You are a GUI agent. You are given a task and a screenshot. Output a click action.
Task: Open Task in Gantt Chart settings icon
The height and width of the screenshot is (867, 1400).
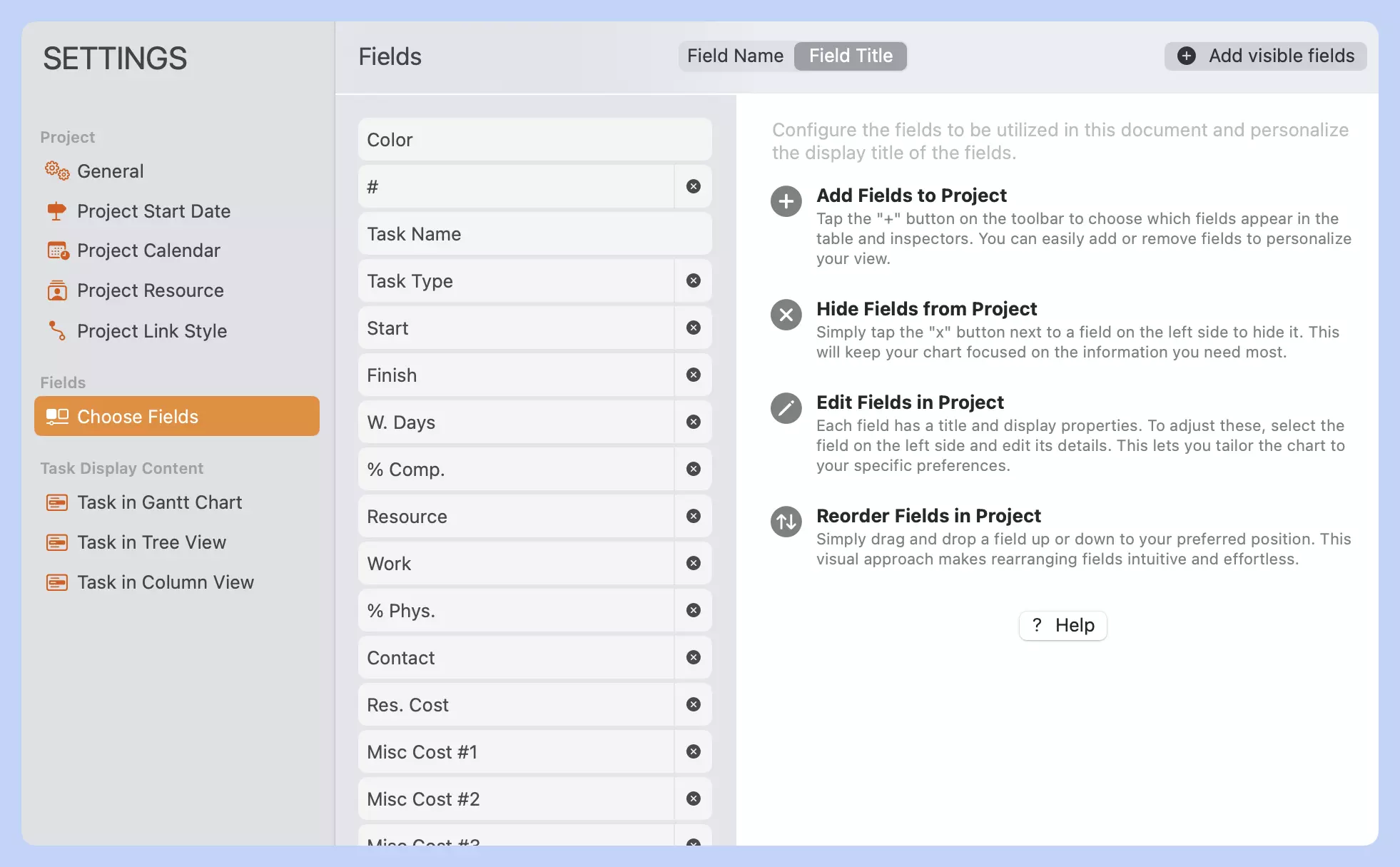click(x=56, y=502)
